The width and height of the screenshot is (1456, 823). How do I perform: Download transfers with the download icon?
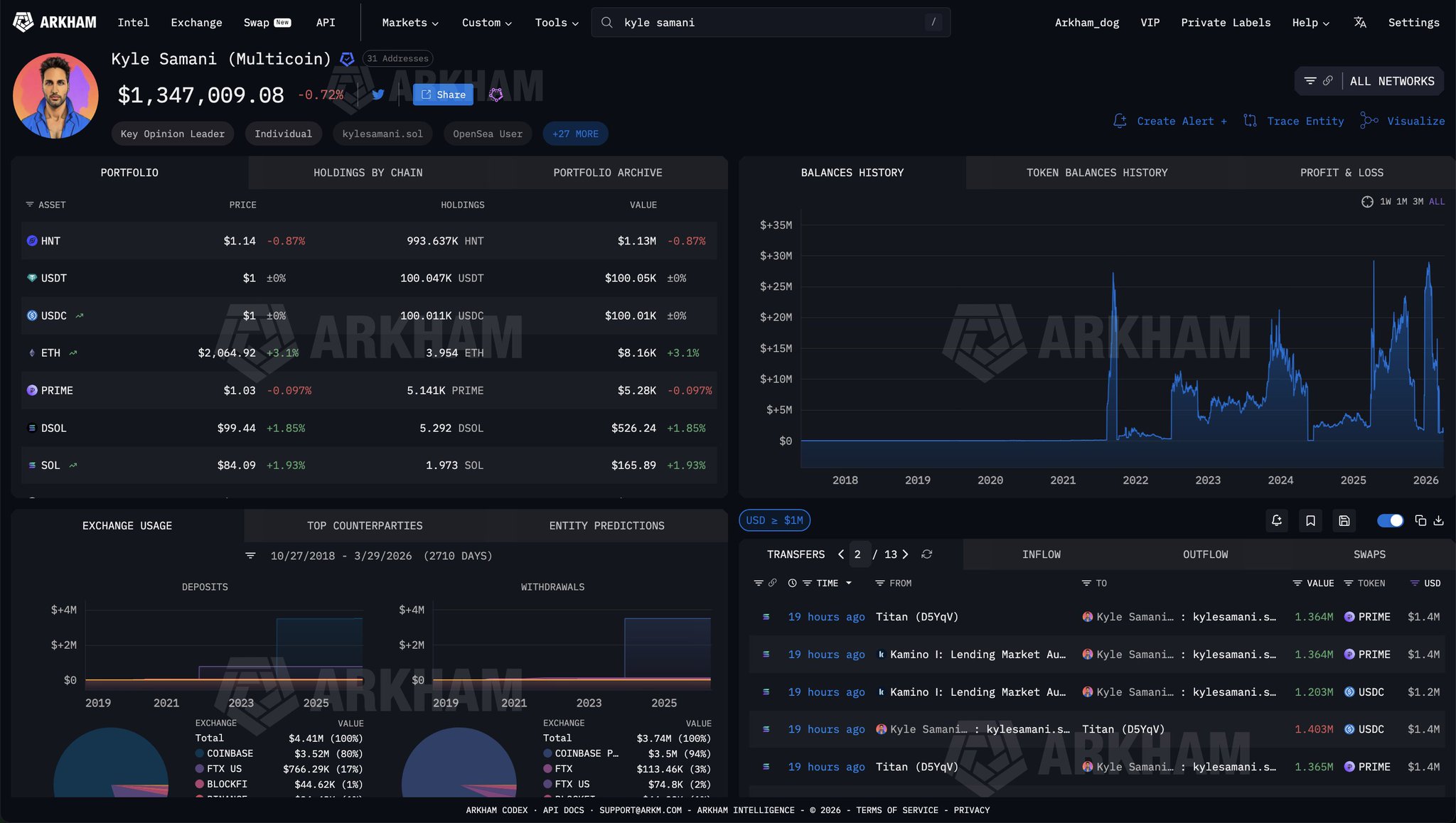tap(1438, 521)
